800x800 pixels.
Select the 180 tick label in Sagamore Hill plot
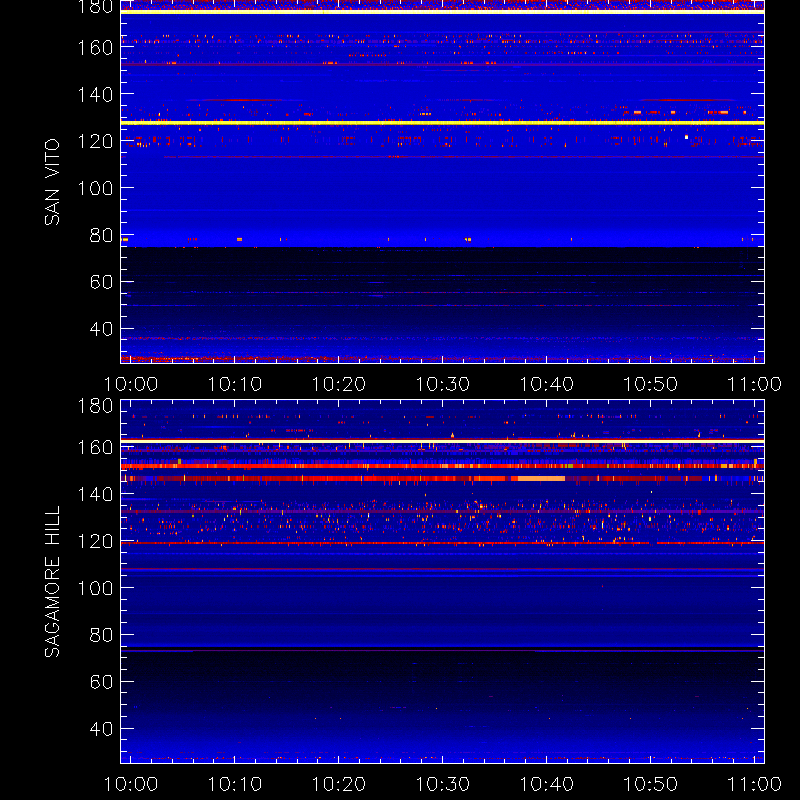(x=95, y=406)
